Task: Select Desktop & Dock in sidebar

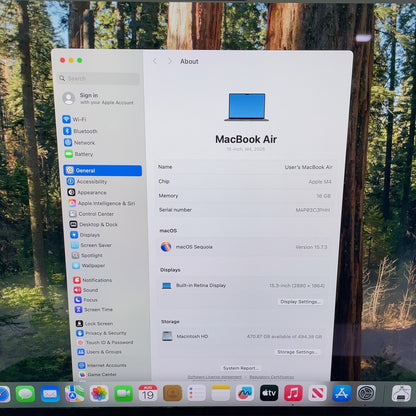Action: 94,224
